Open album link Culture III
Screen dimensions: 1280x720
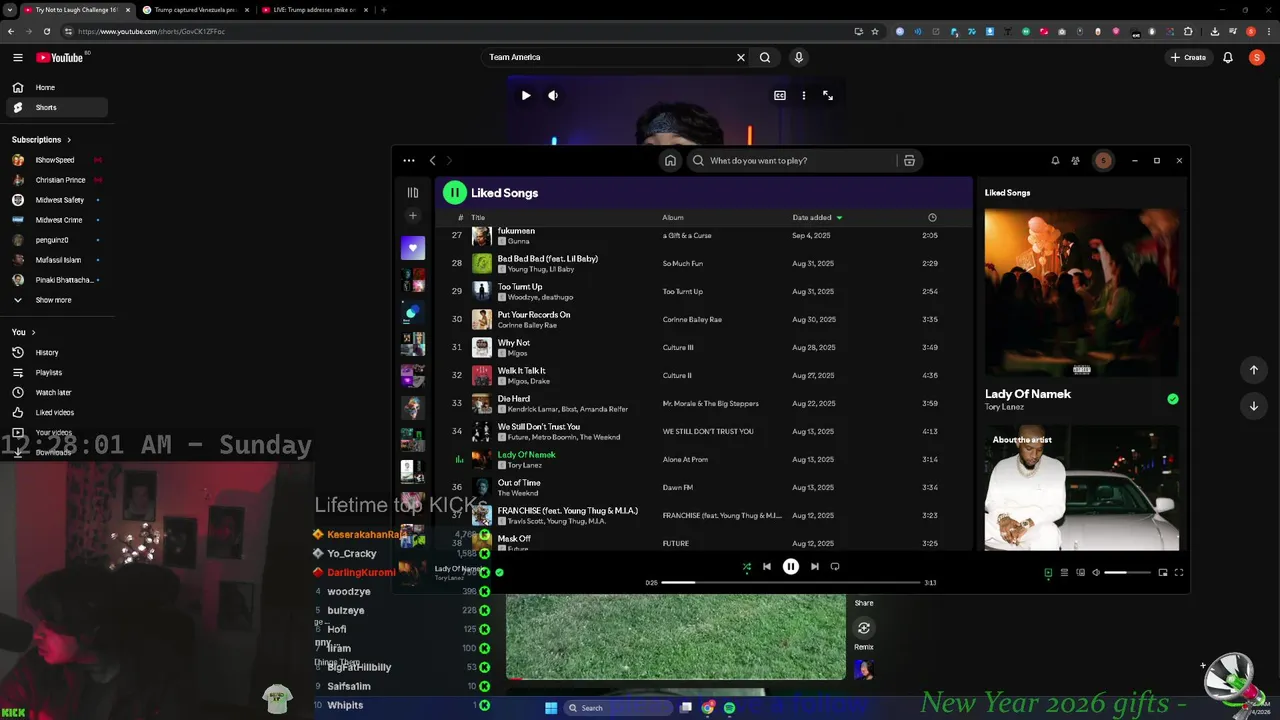click(678, 348)
